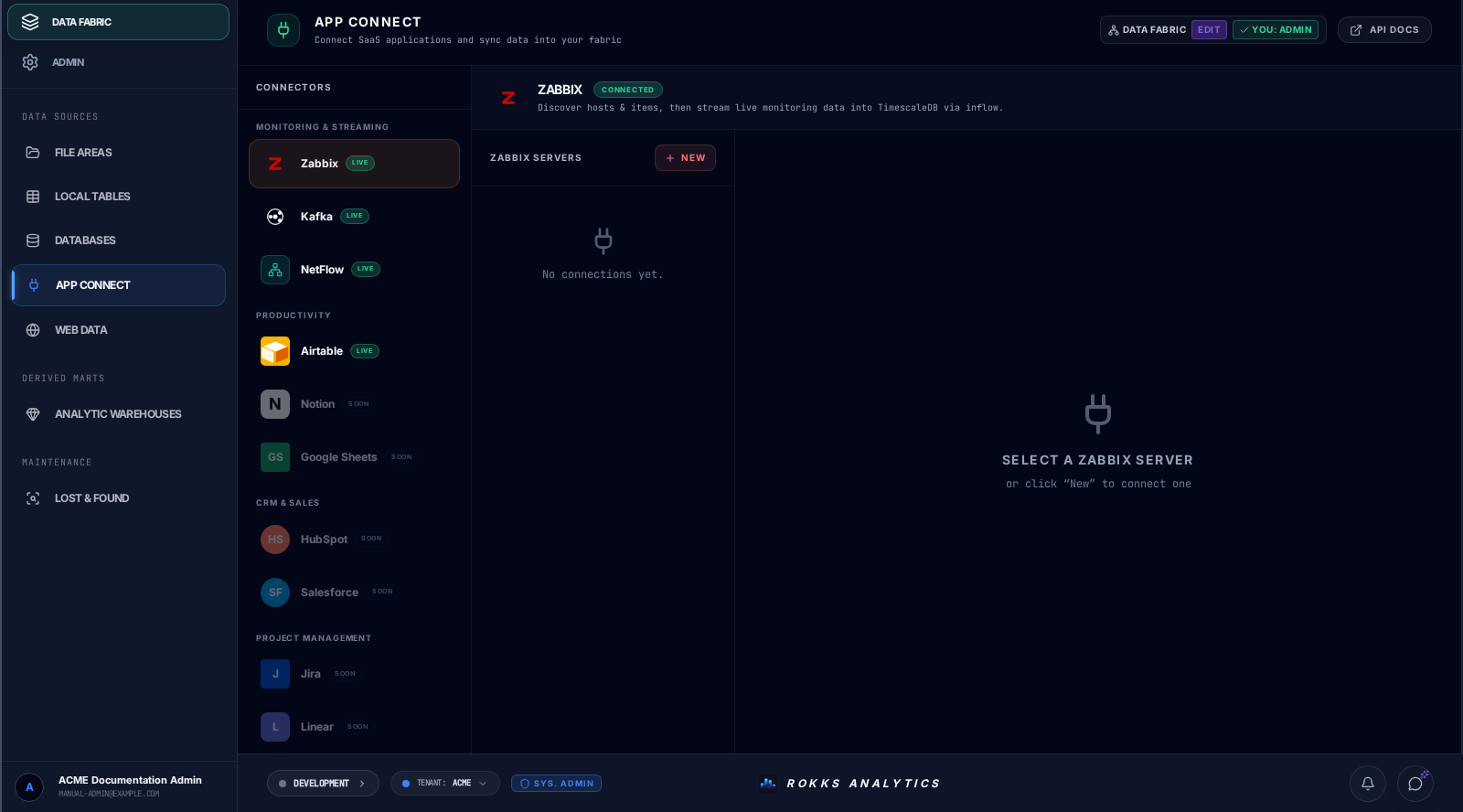
Task: Click the Zabbix LIVE badge
Action: (360, 163)
